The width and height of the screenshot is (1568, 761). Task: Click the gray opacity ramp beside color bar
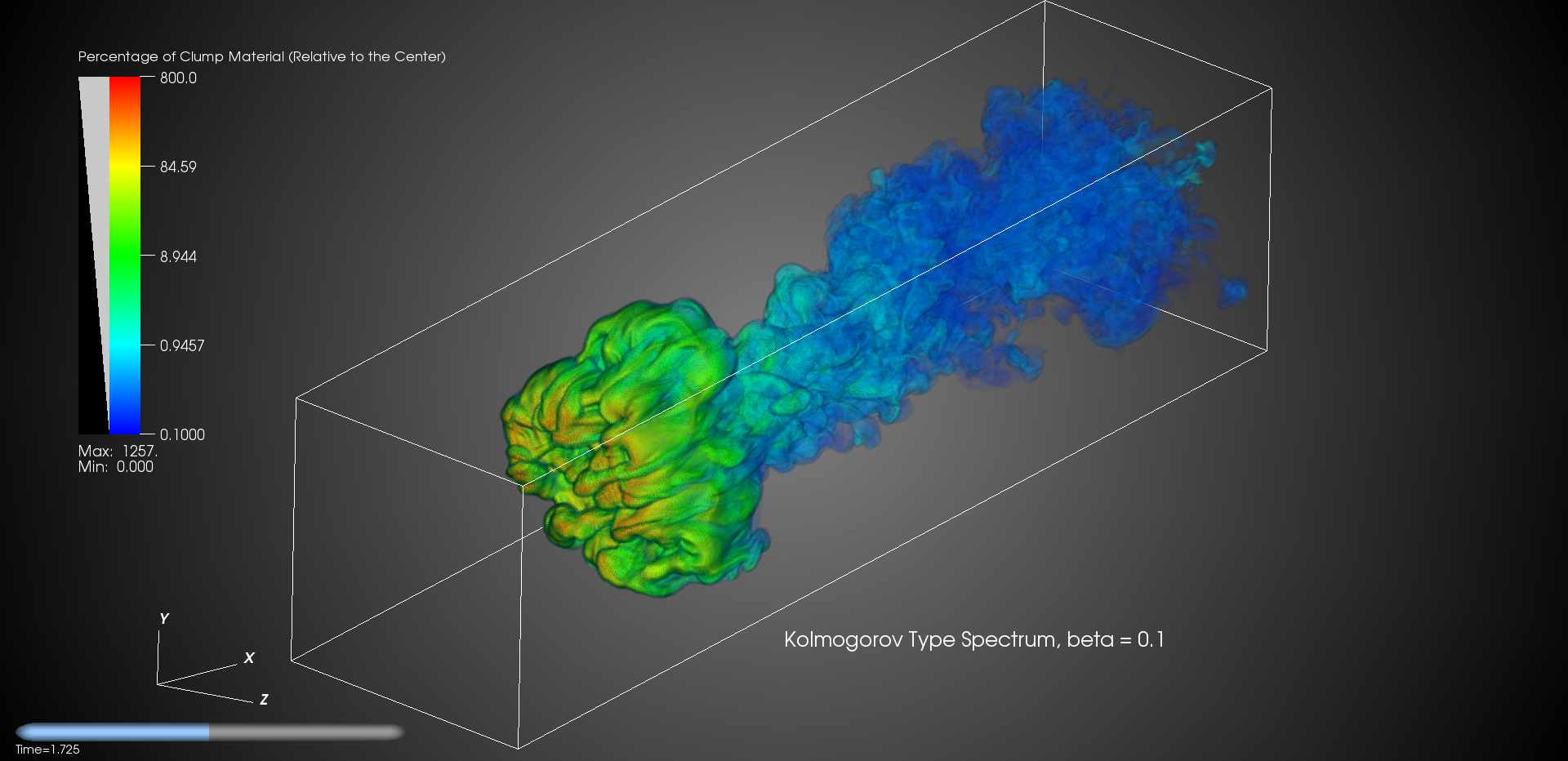(94, 256)
